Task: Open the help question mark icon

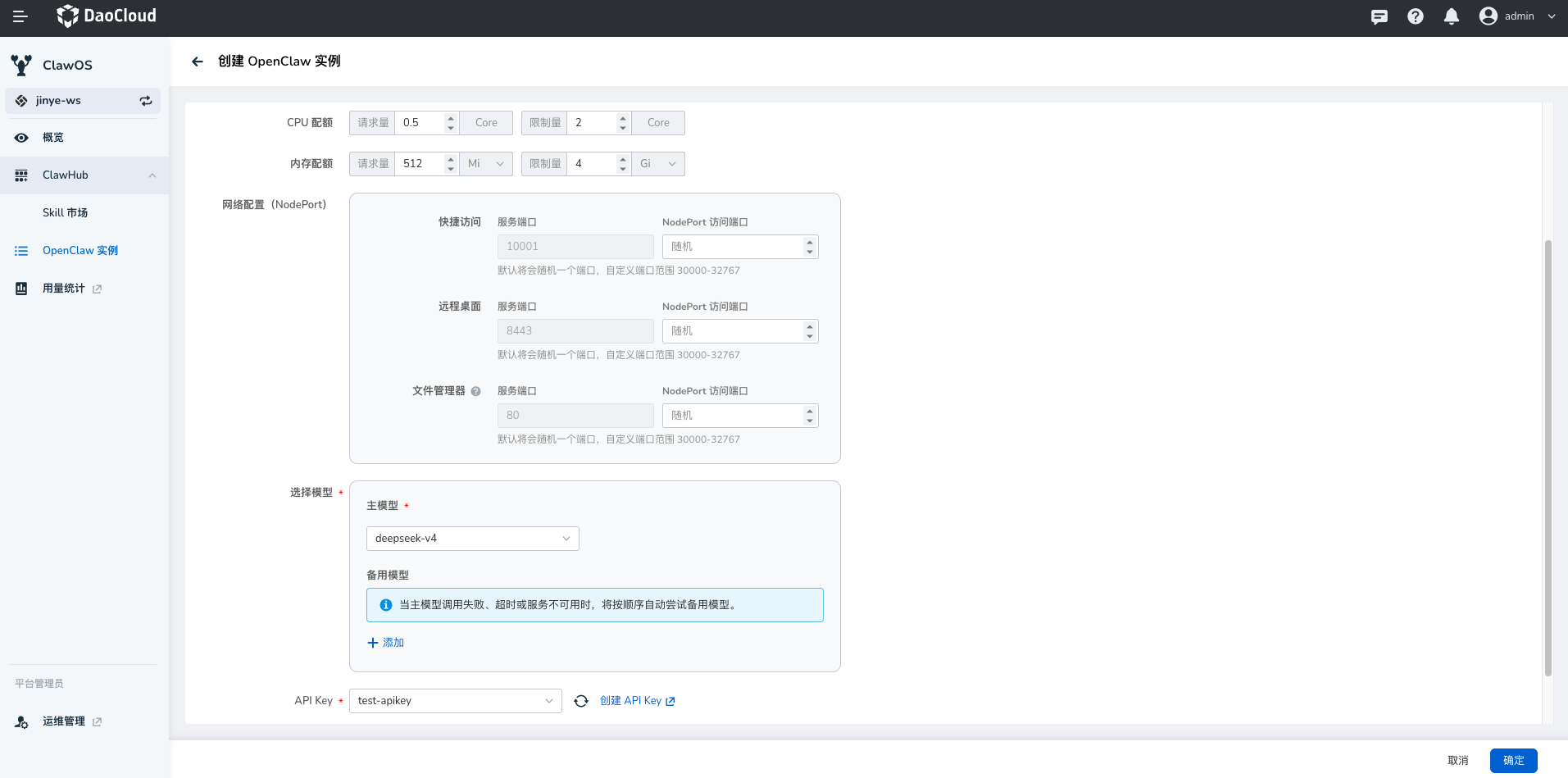Action: [1416, 16]
